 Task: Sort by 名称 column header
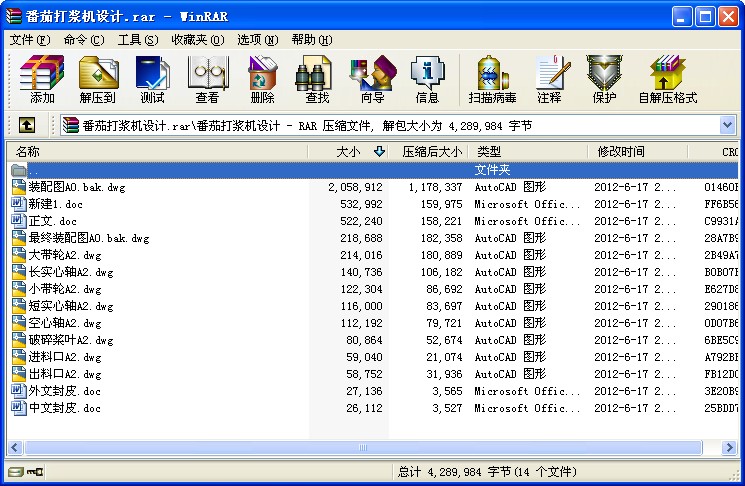point(157,152)
